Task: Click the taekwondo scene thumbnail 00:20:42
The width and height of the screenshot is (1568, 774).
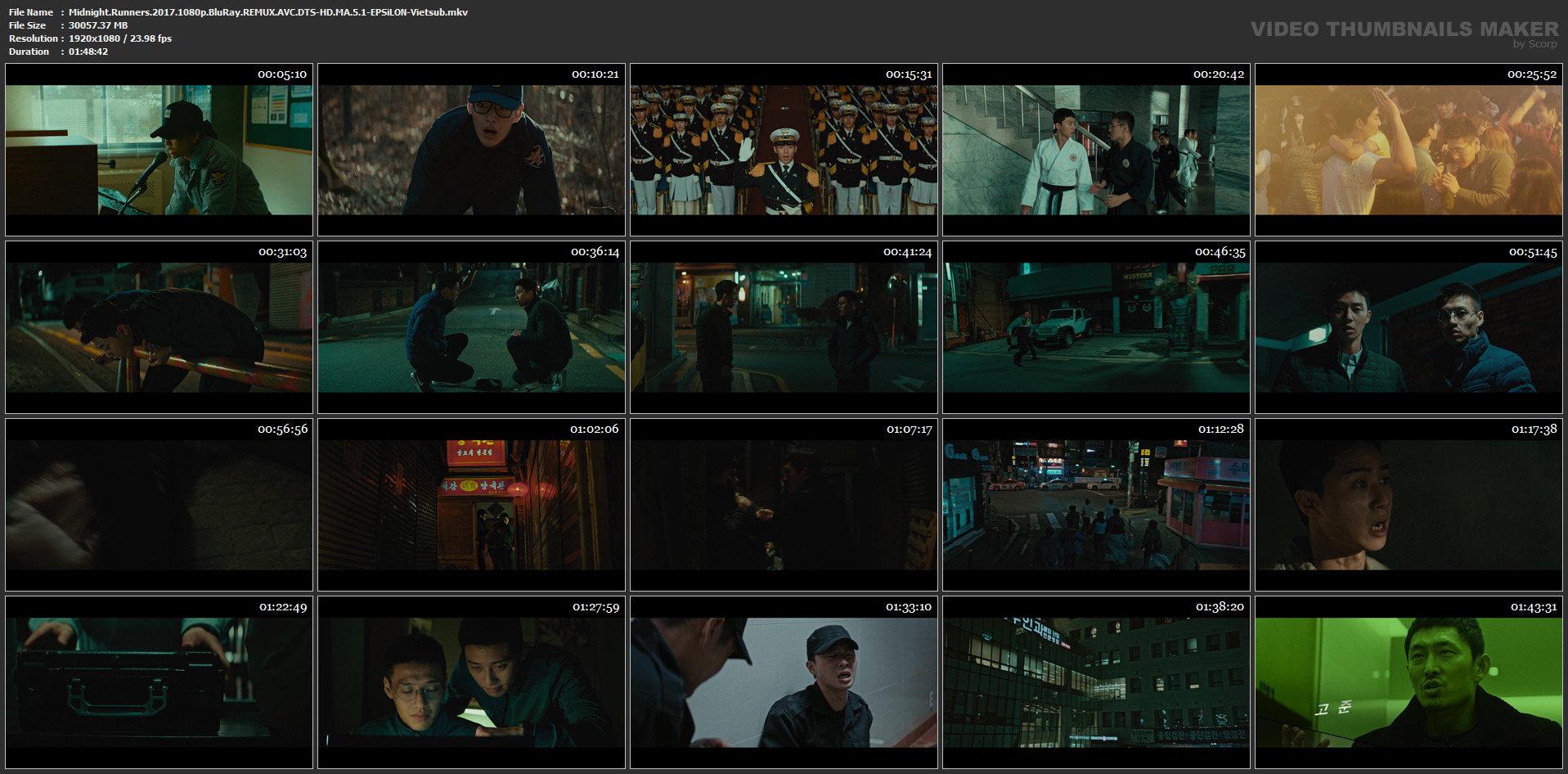Action: pos(1096,150)
